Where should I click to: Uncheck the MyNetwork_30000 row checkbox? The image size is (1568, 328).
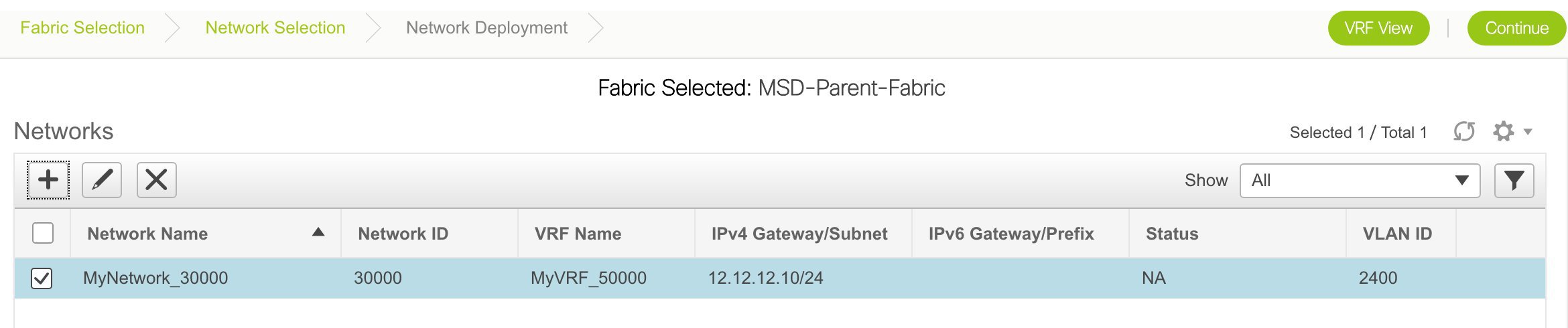click(42, 278)
